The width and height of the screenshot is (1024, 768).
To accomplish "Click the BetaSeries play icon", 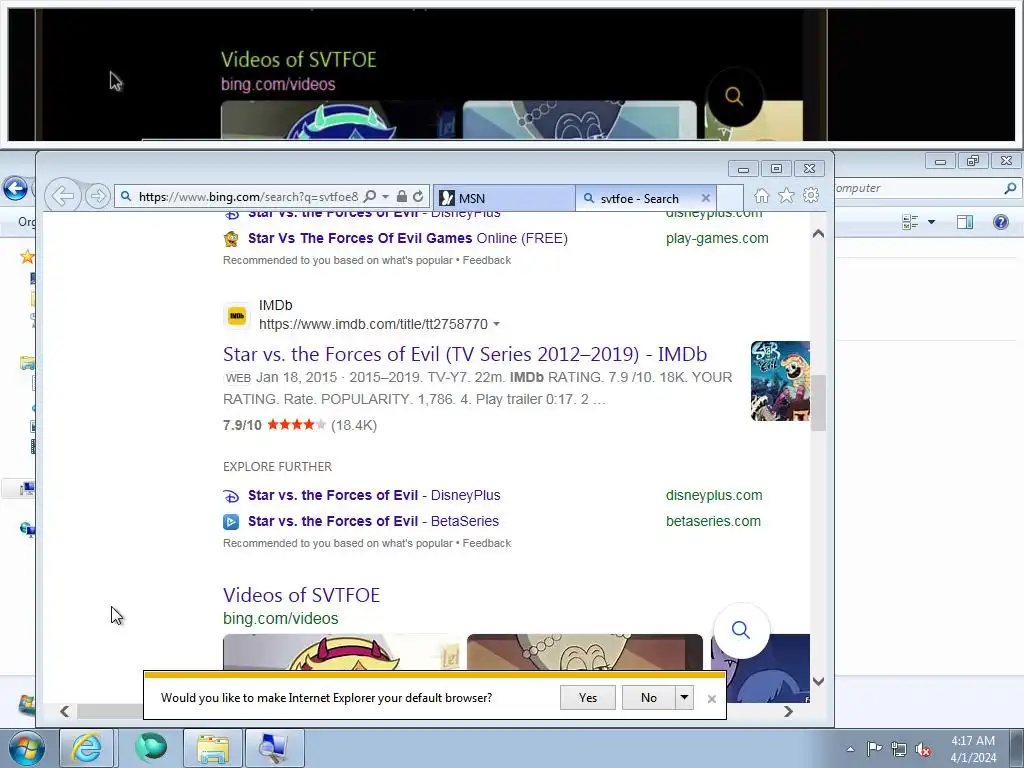I will pos(231,522).
